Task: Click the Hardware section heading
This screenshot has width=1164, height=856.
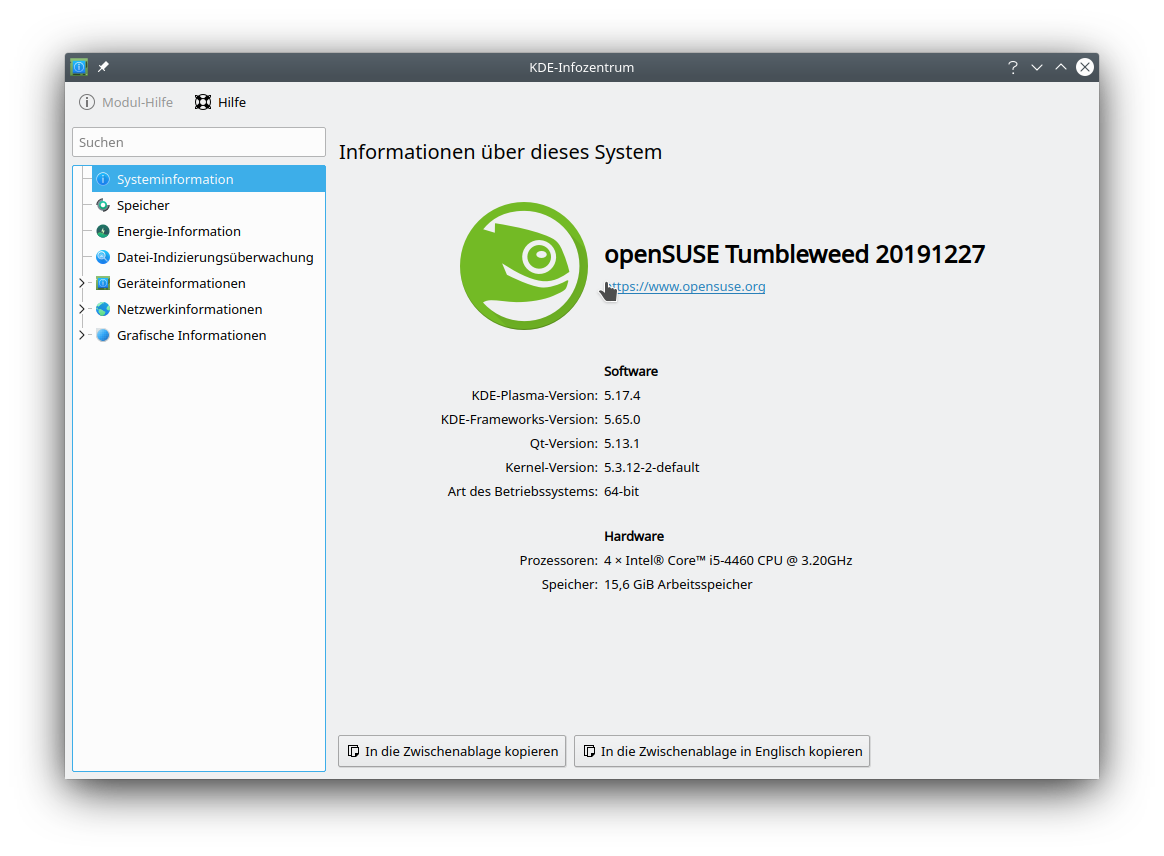Action: [x=634, y=536]
